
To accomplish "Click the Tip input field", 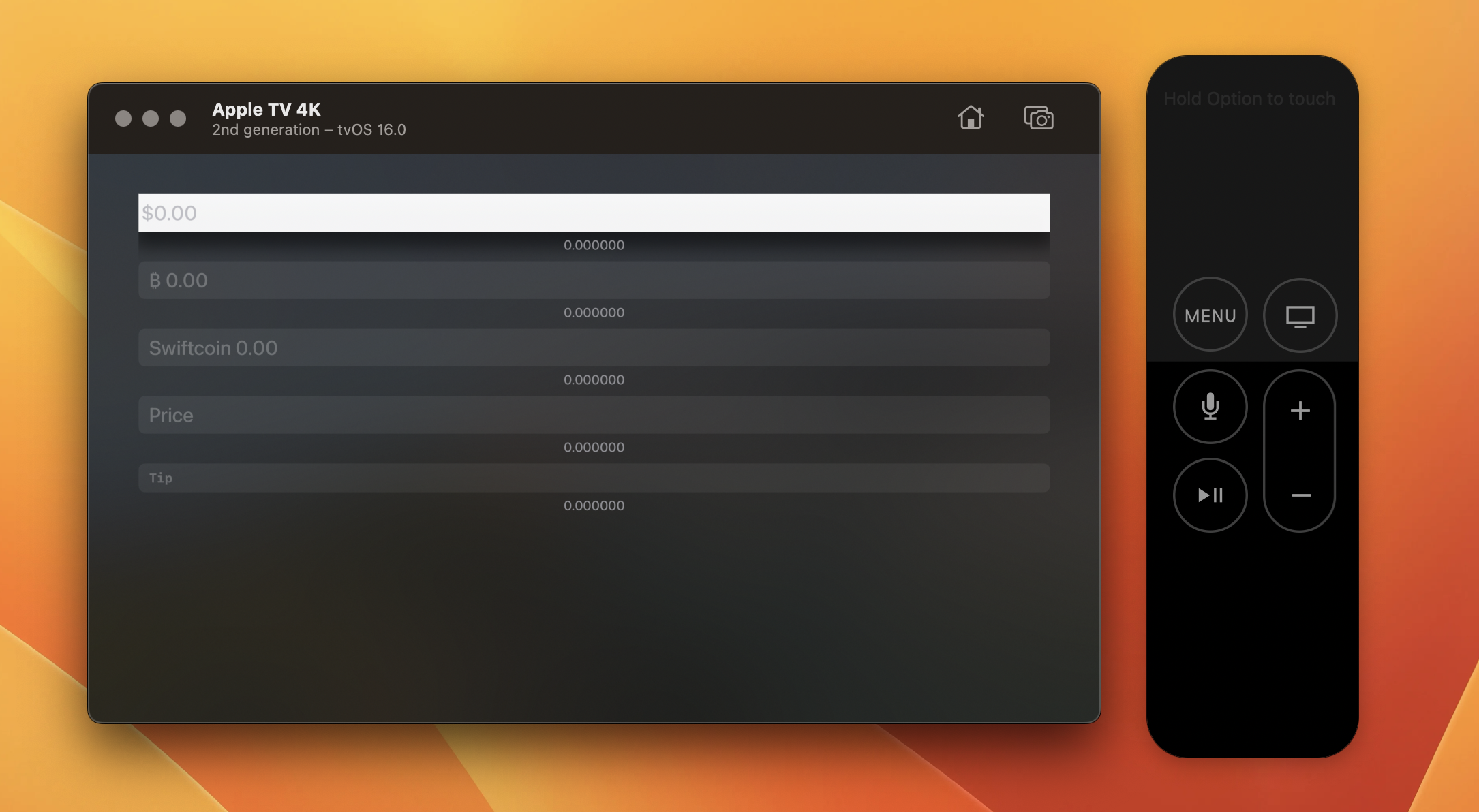I will 594,478.
